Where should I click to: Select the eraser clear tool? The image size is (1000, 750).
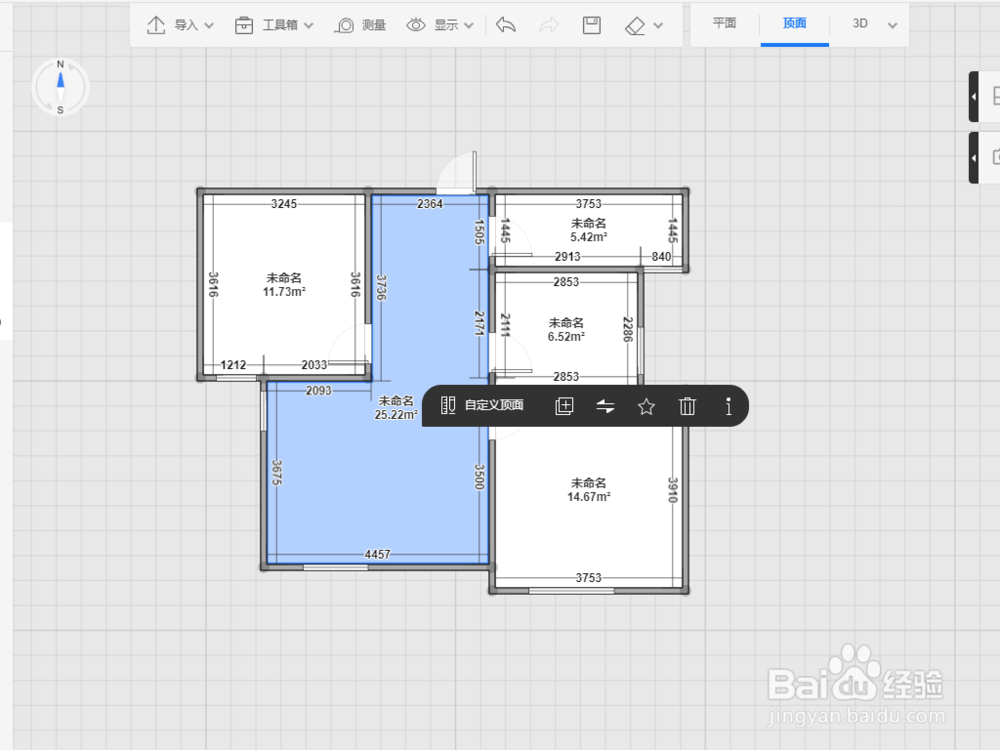pyautogui.click(x=635, y=26)
